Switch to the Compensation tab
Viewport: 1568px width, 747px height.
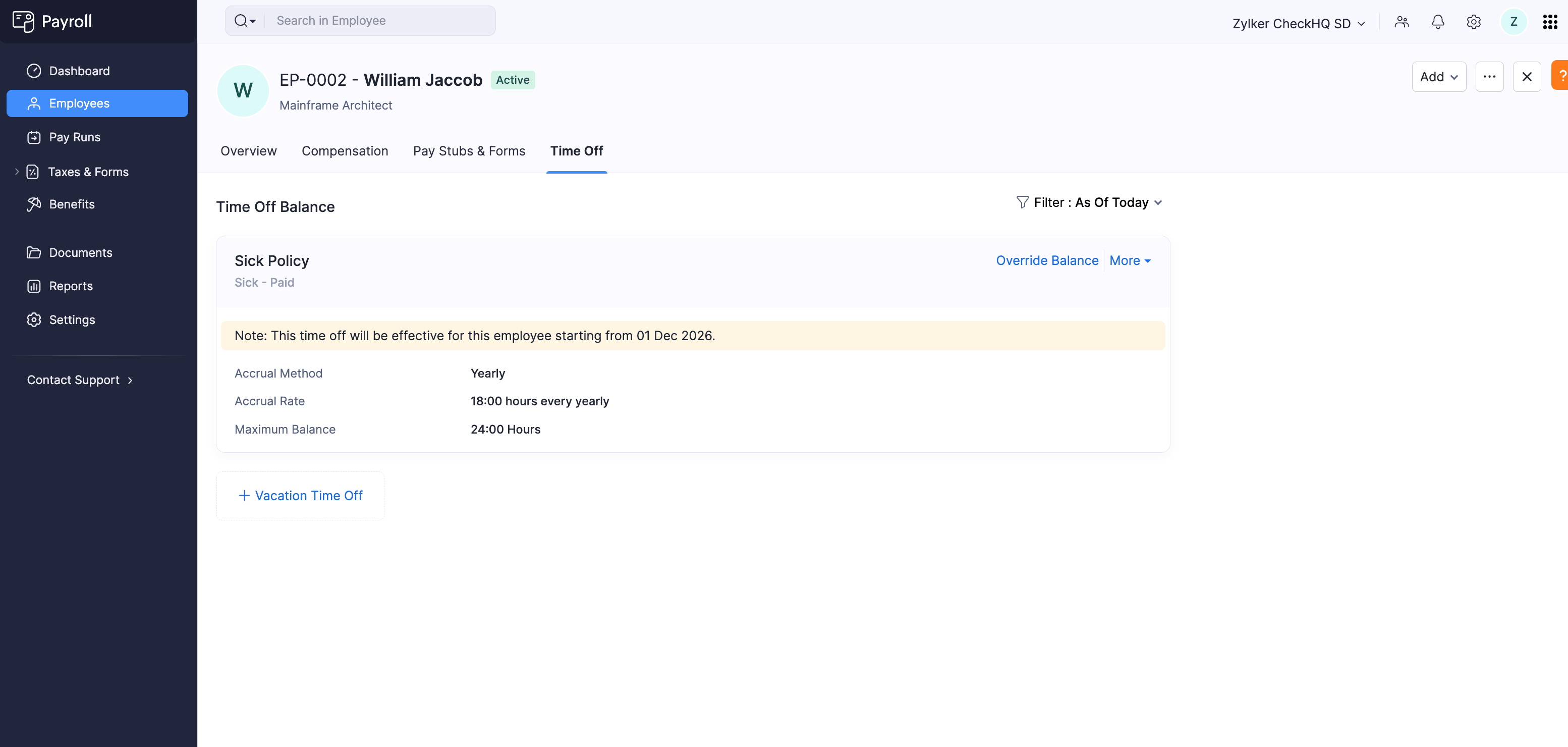[x=345, y=151]
